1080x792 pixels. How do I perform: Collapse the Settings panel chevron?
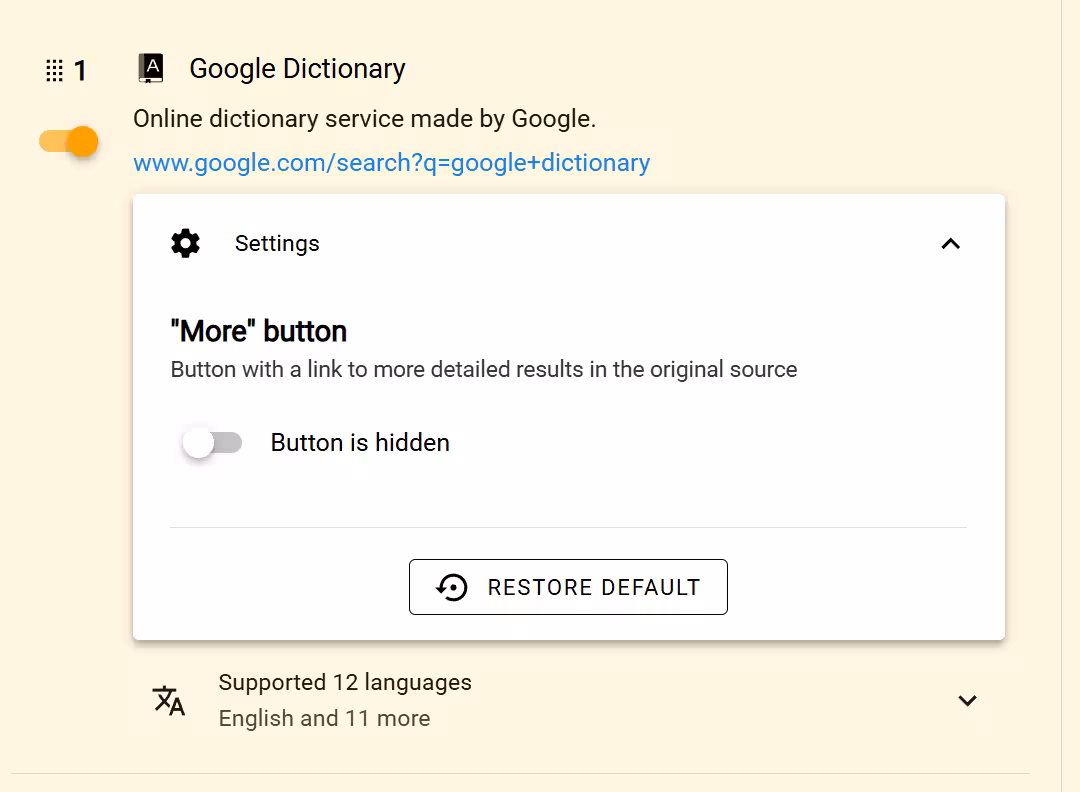(x=951, y=244)
